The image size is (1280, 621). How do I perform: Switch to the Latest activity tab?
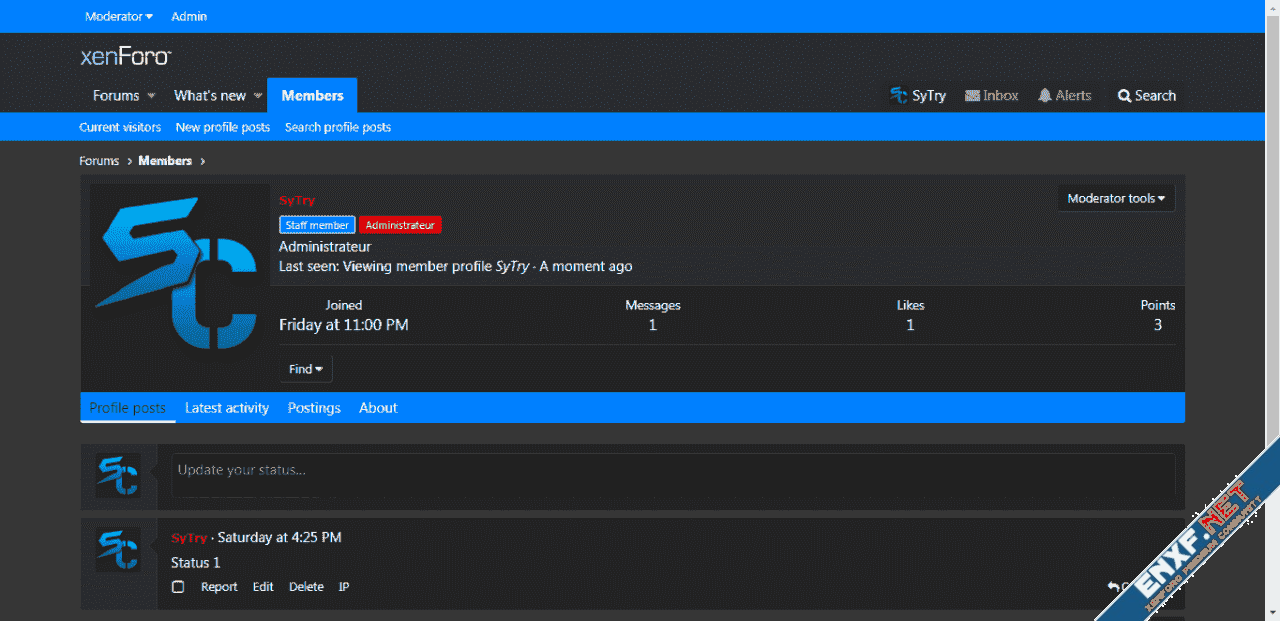(227, 408)
